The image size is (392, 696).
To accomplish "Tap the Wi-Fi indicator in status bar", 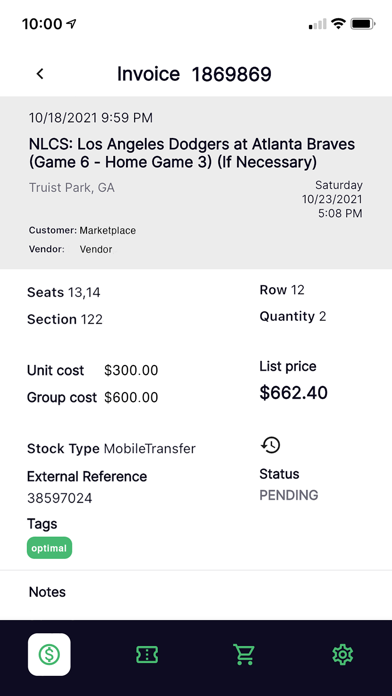I will pos(338,24).
